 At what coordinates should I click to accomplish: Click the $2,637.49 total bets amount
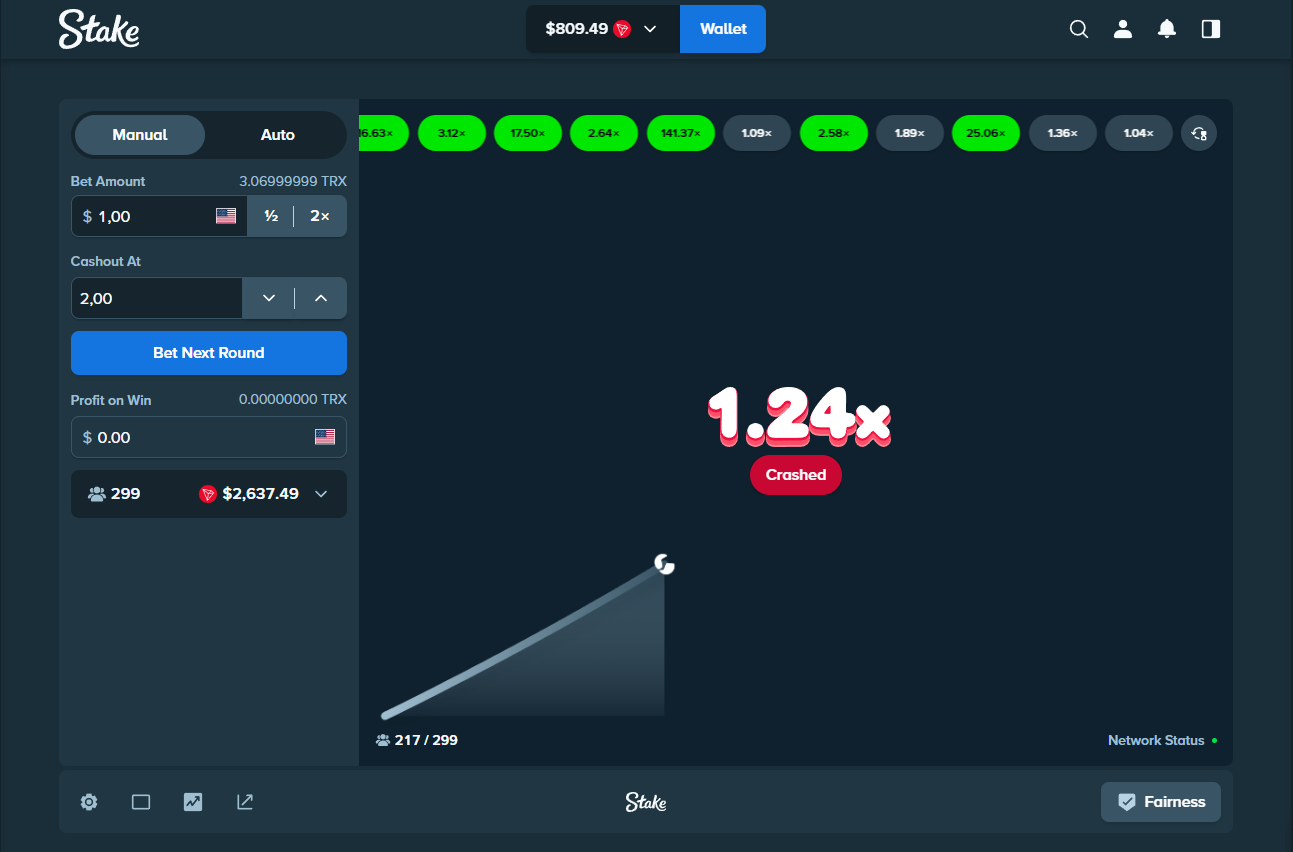click(x=261, y=494)
